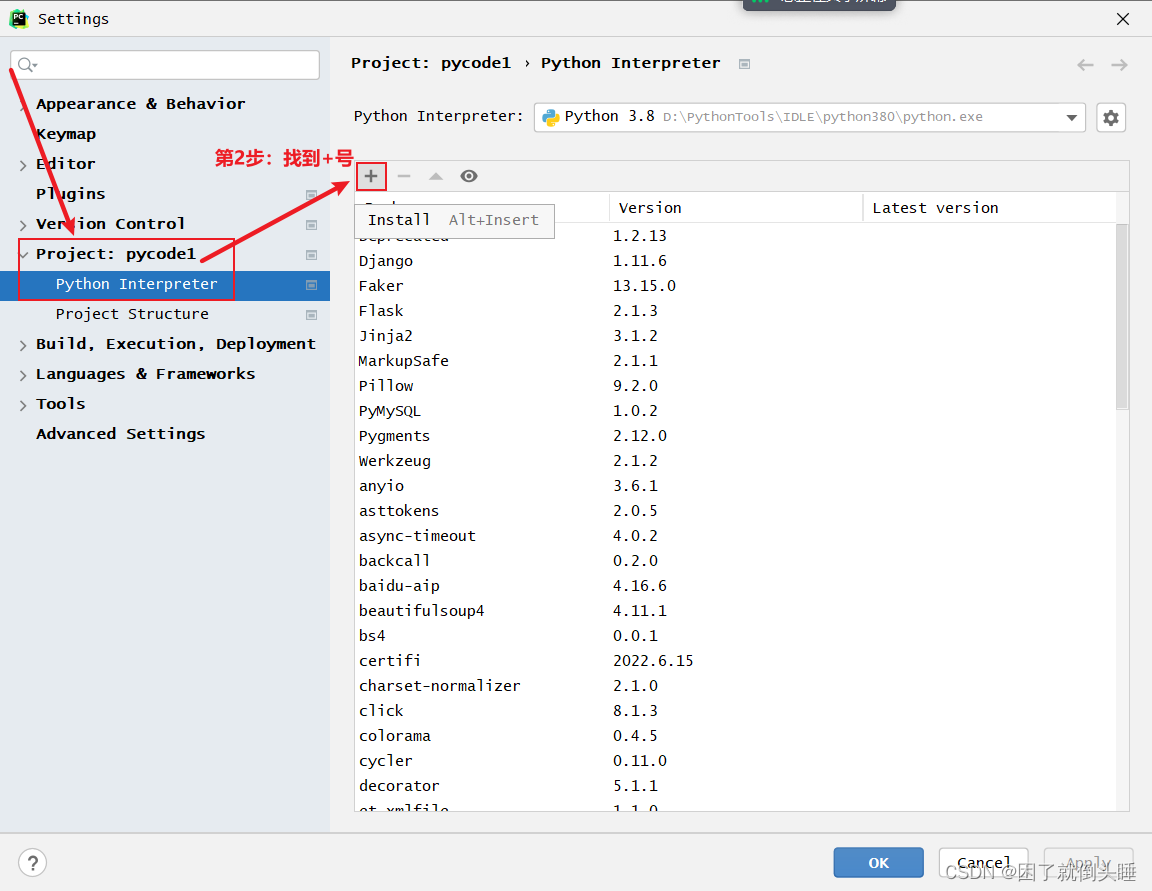This screenshot has width=1152, height=891.
Task: Click the PyCharm logo in title bar
Action: tap(18, 18)
